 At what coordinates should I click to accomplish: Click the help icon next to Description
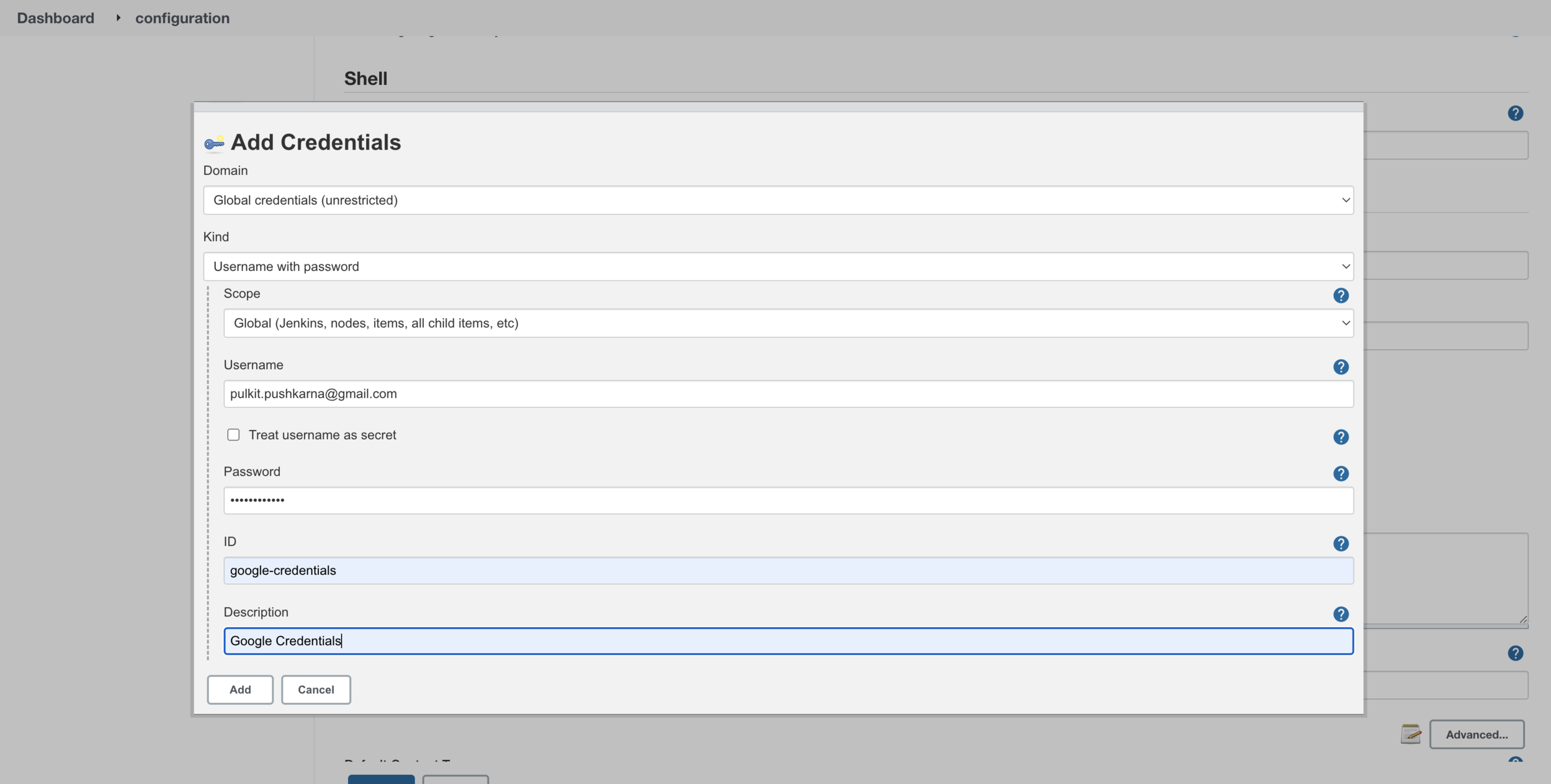[1341, 613]
